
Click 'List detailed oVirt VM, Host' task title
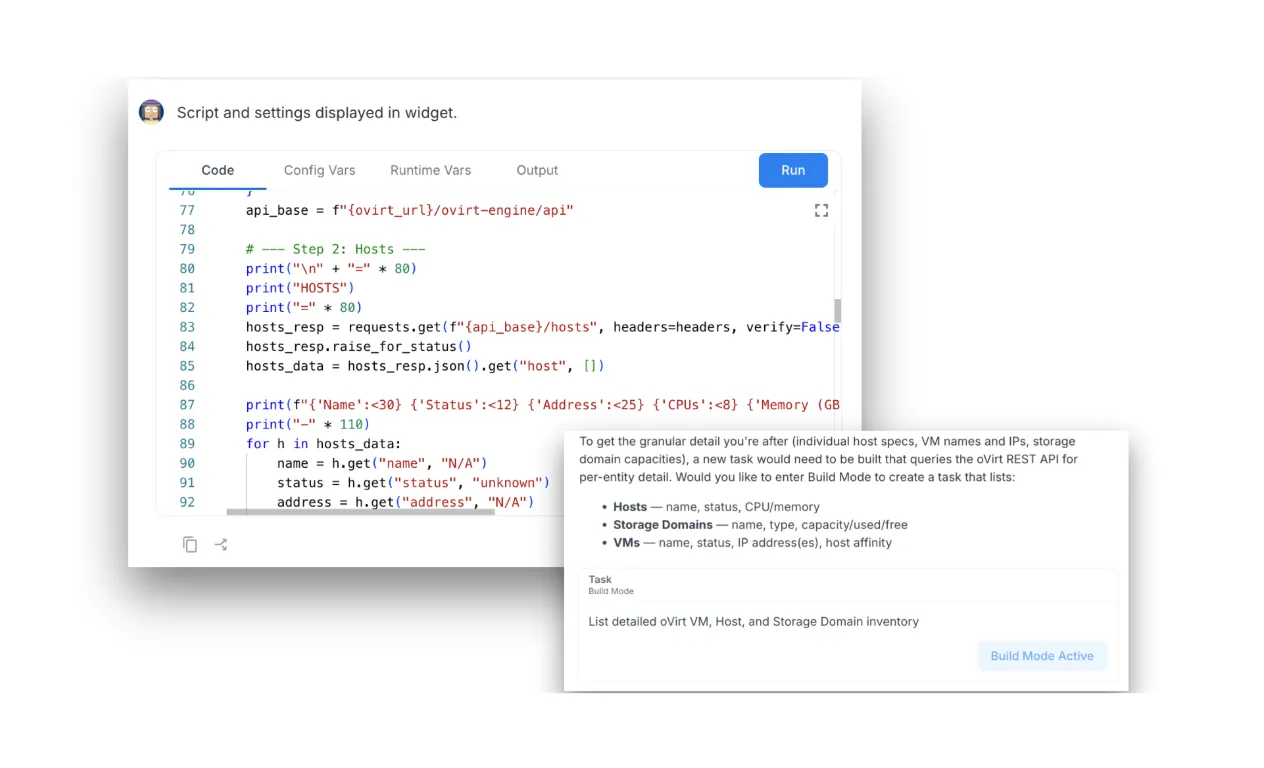coord(754,621)
